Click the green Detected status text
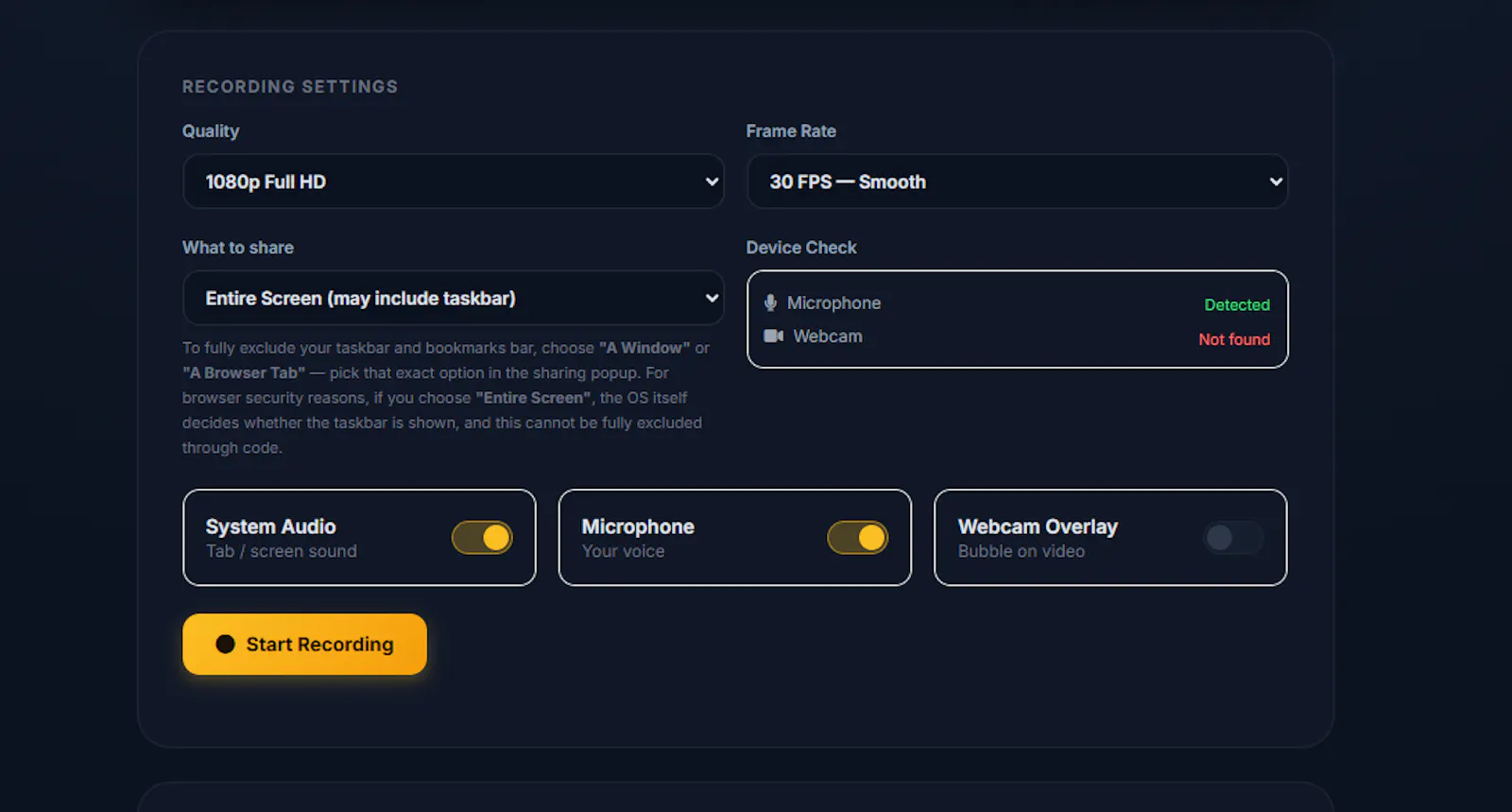 pyautogui.click(x=1237, y=304)
